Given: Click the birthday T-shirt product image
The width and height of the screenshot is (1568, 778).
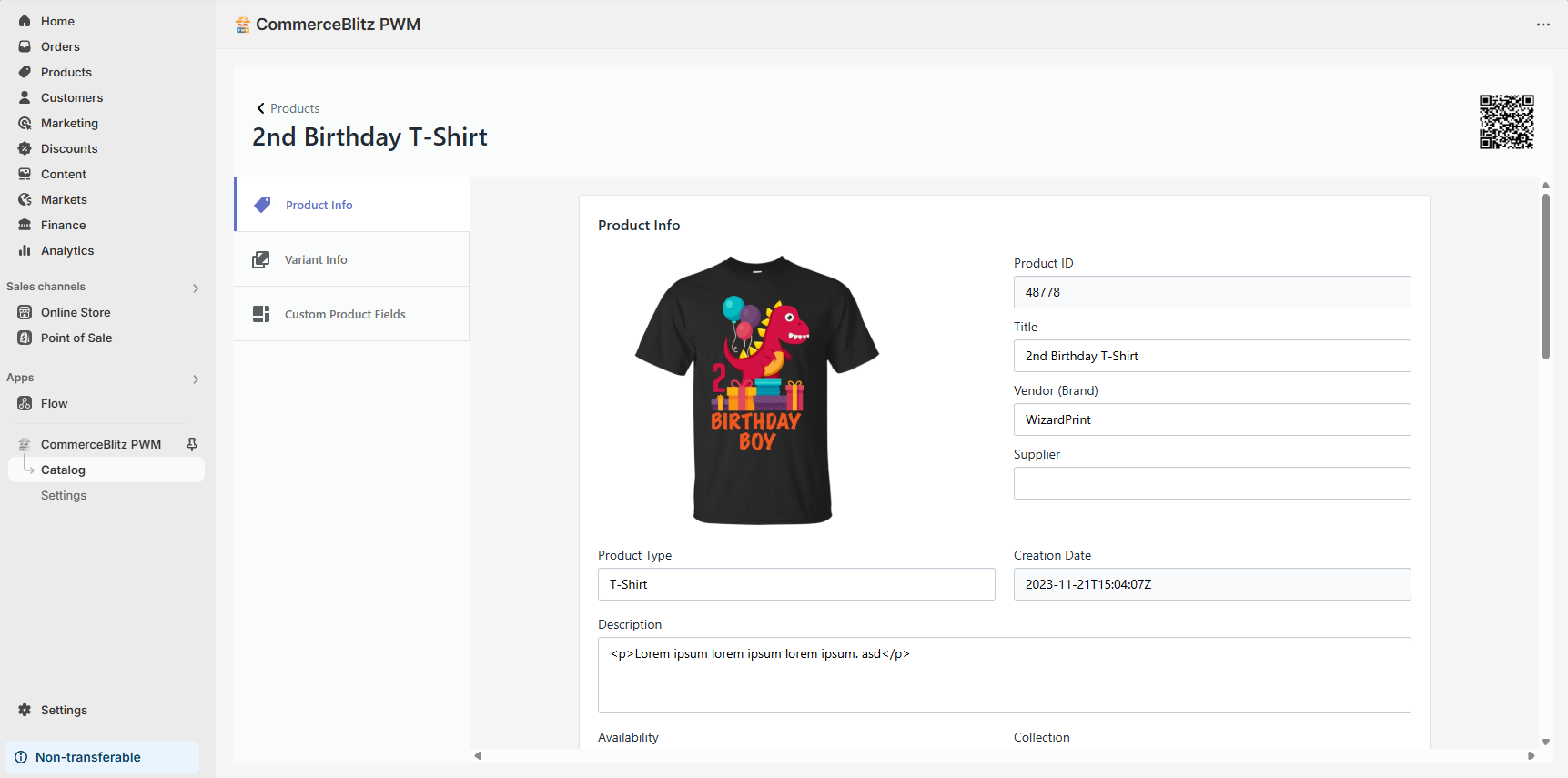Looking at the screenshot, I should pyautogui.click(x=757, y=390).
